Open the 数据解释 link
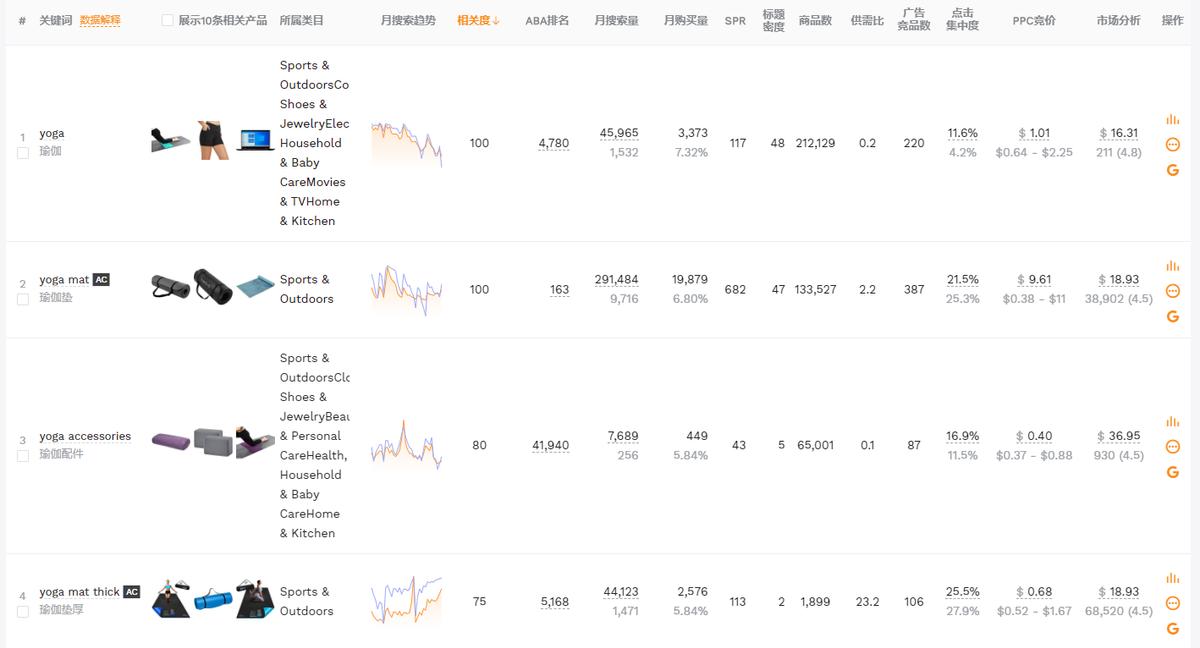Screen dimensions: 1200x648 (x=100, y=20)
